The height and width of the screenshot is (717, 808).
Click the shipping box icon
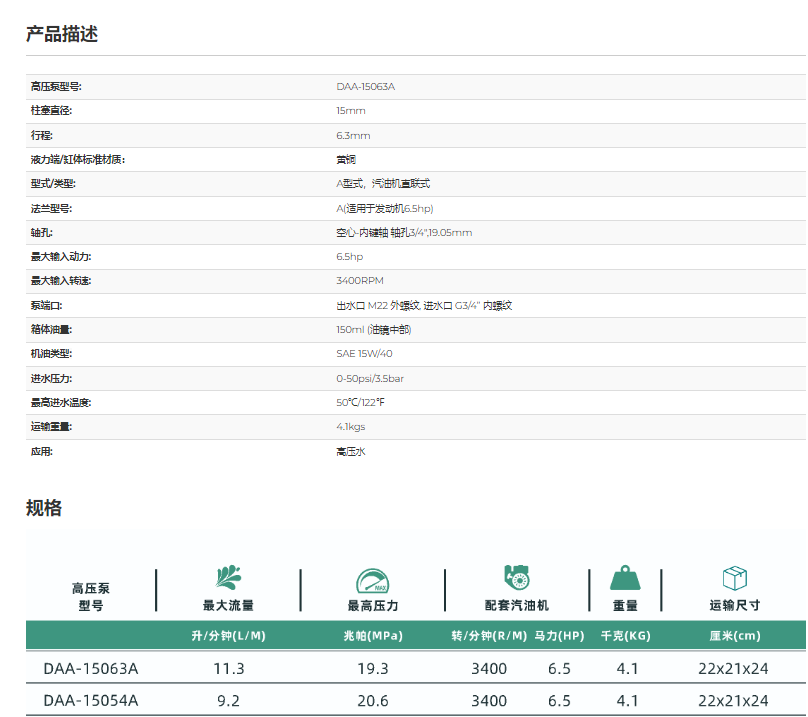point(735,578)
